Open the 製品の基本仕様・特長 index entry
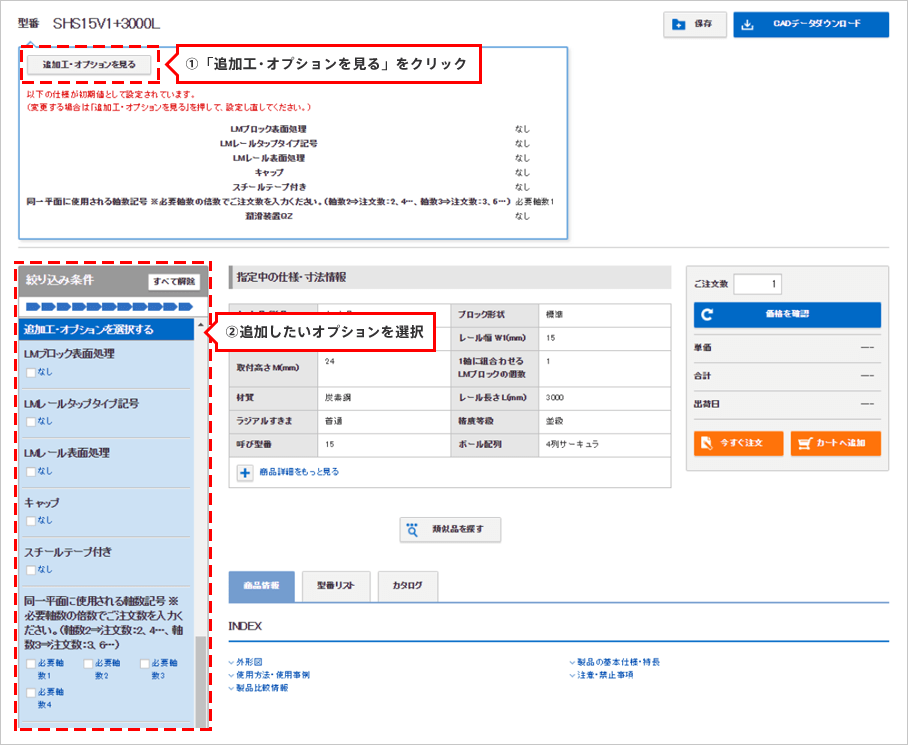 [617, 662]
